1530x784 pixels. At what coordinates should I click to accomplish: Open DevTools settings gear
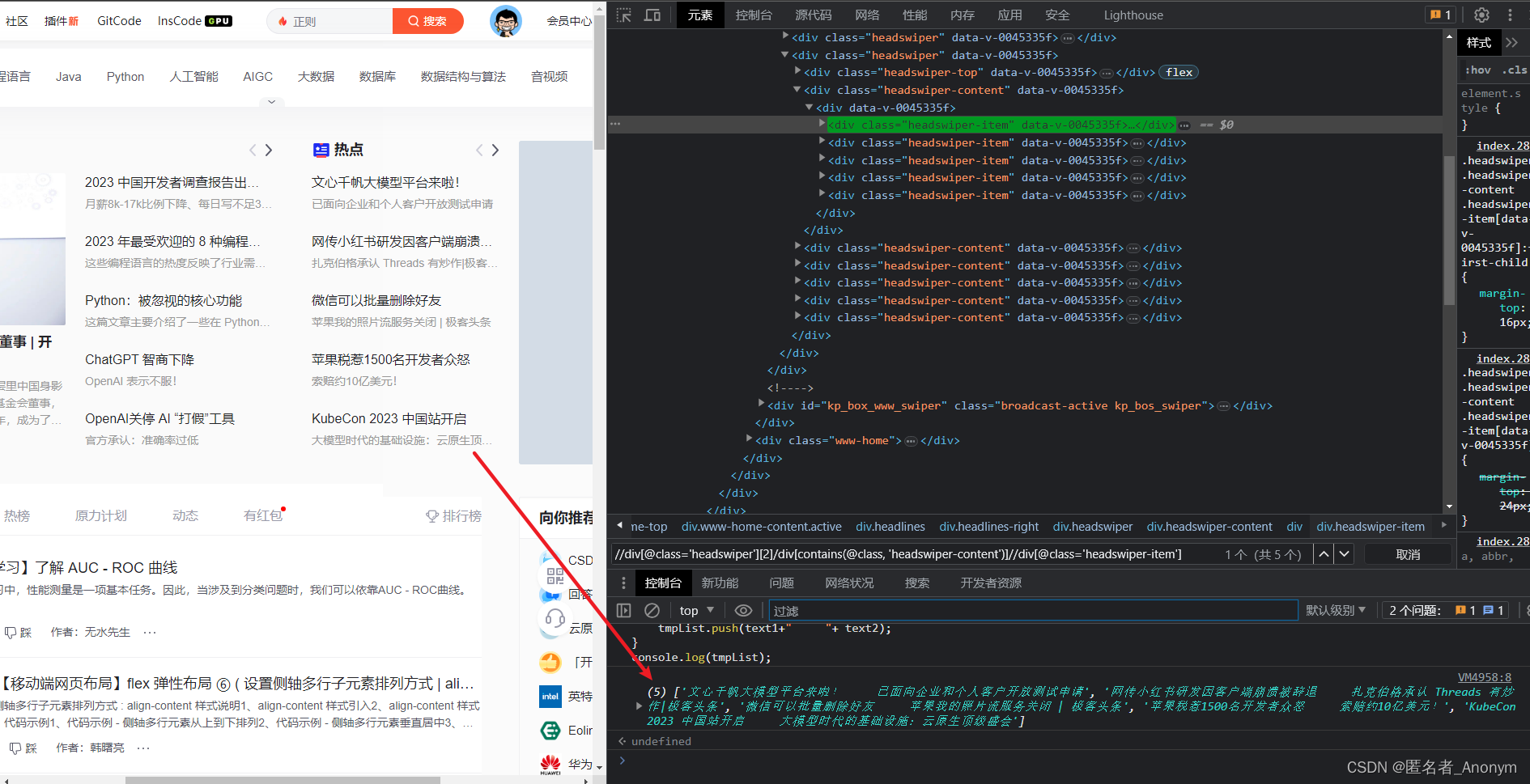(x=1481, y=15)
